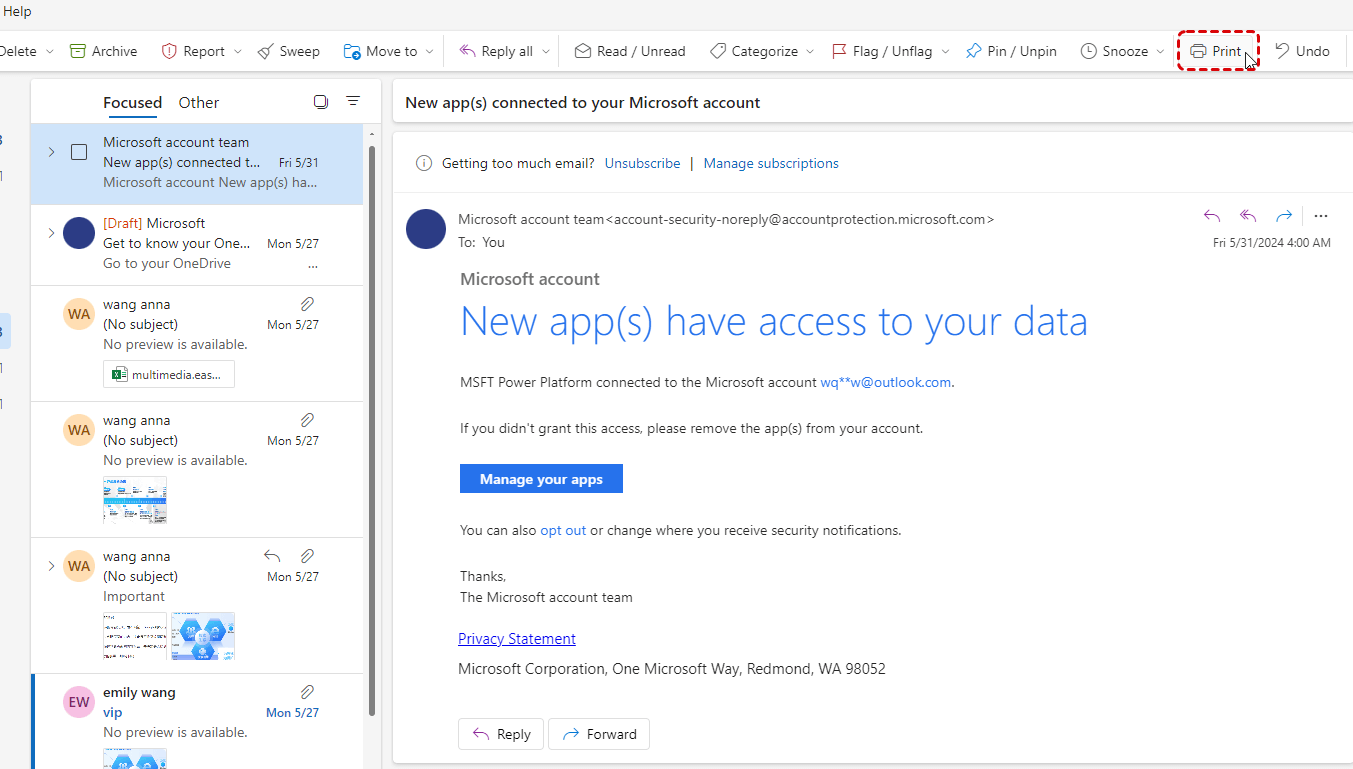Open the filter icon in message list

(353, 102)
